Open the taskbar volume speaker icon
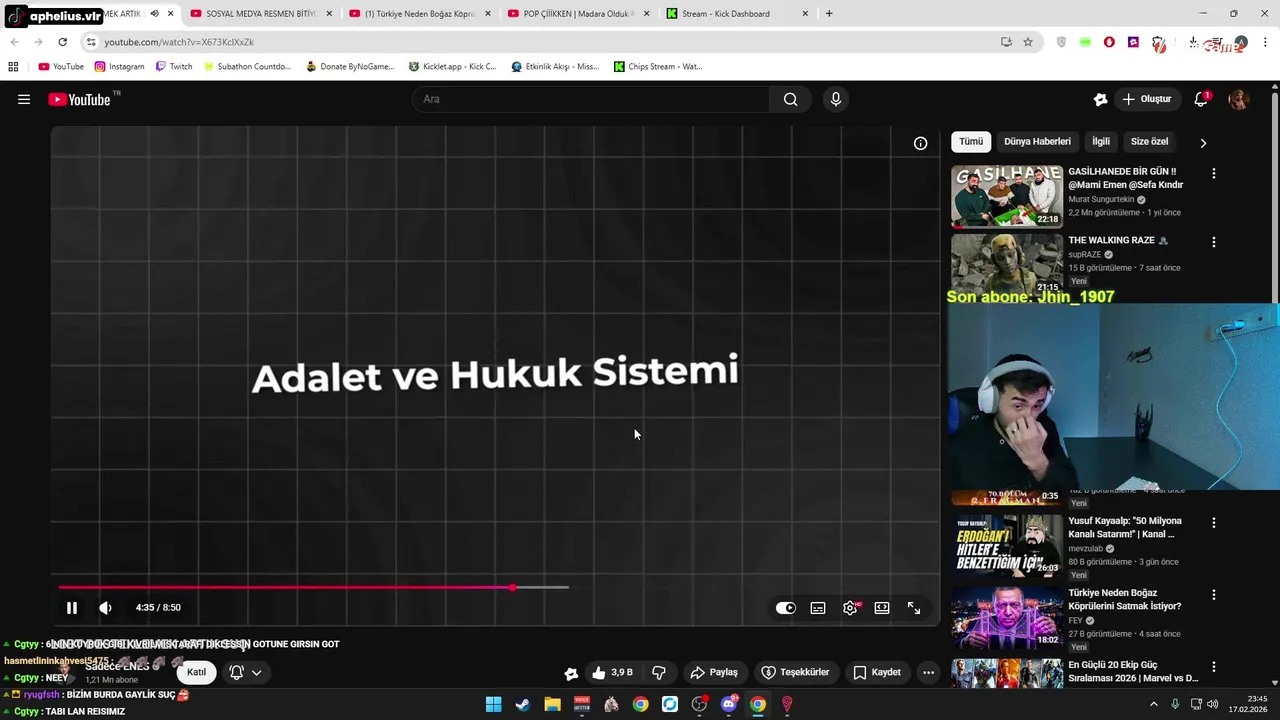The width and height of the screenshot is (1280, 720). [x=1211, y=704]
